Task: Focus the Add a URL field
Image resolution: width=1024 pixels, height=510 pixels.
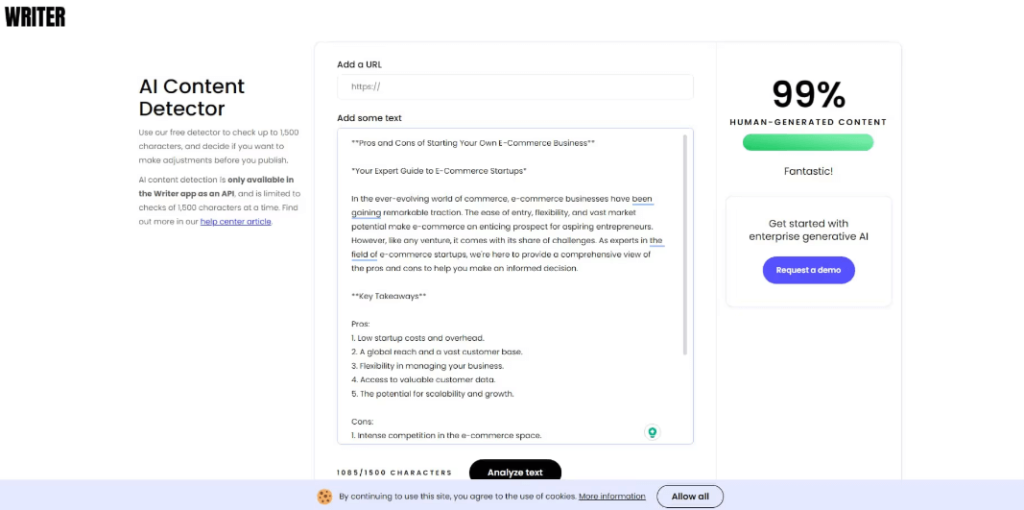Action: point(515,87)
